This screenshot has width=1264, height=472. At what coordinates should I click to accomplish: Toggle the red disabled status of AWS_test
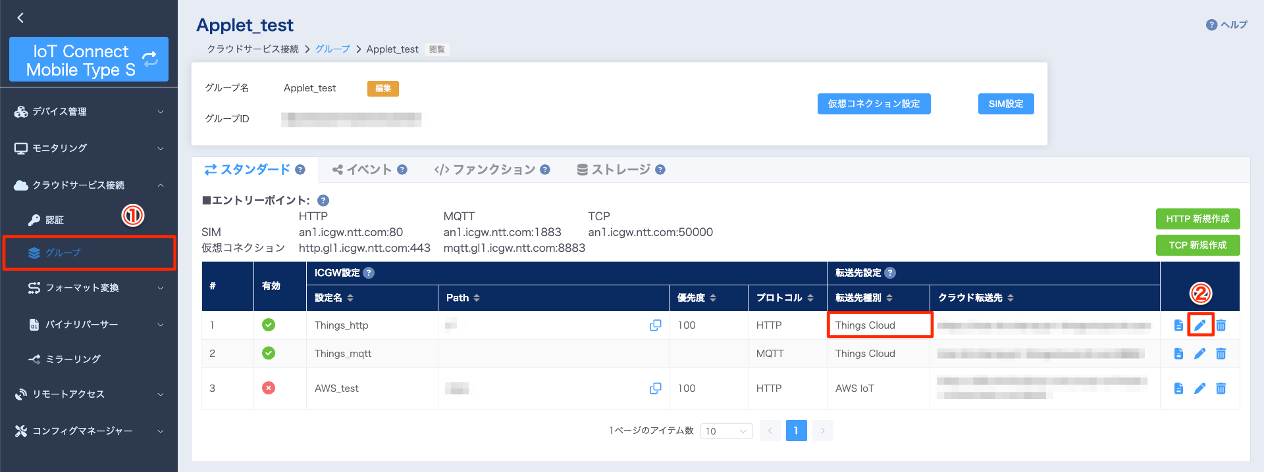[x=268, y=388]
